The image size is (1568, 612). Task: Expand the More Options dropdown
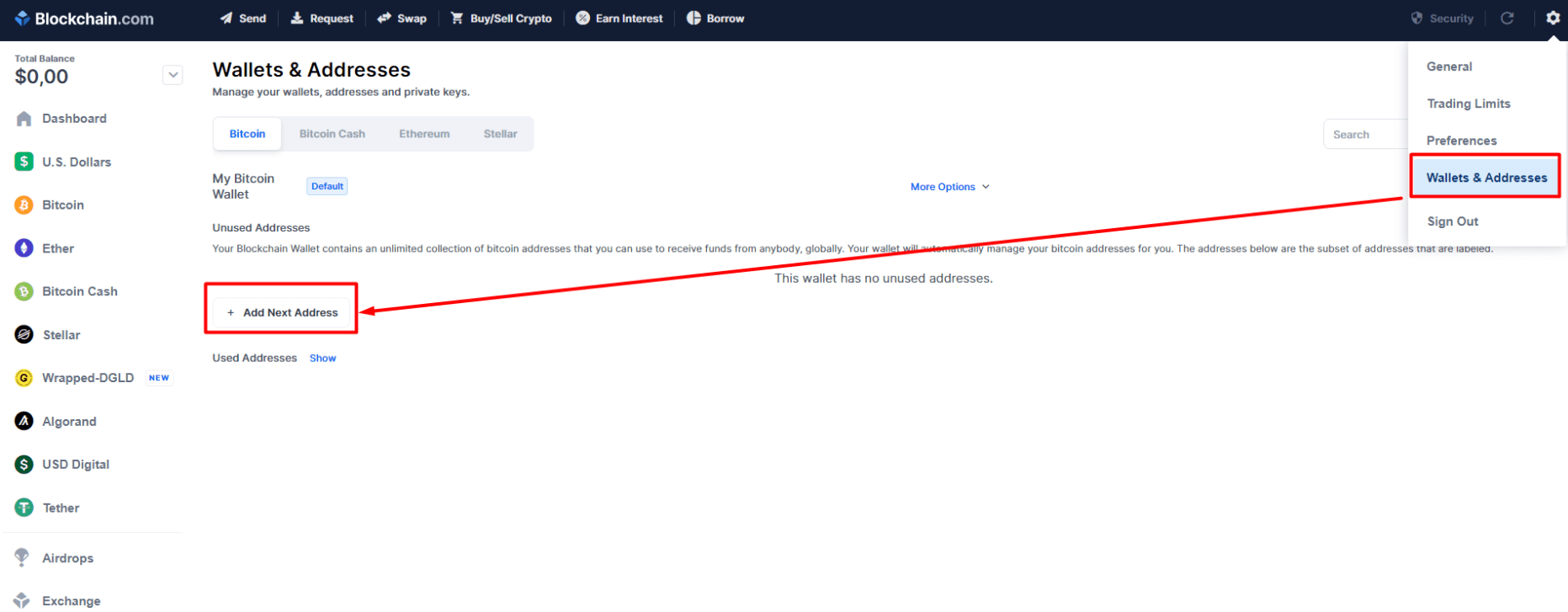click(949, 187)
